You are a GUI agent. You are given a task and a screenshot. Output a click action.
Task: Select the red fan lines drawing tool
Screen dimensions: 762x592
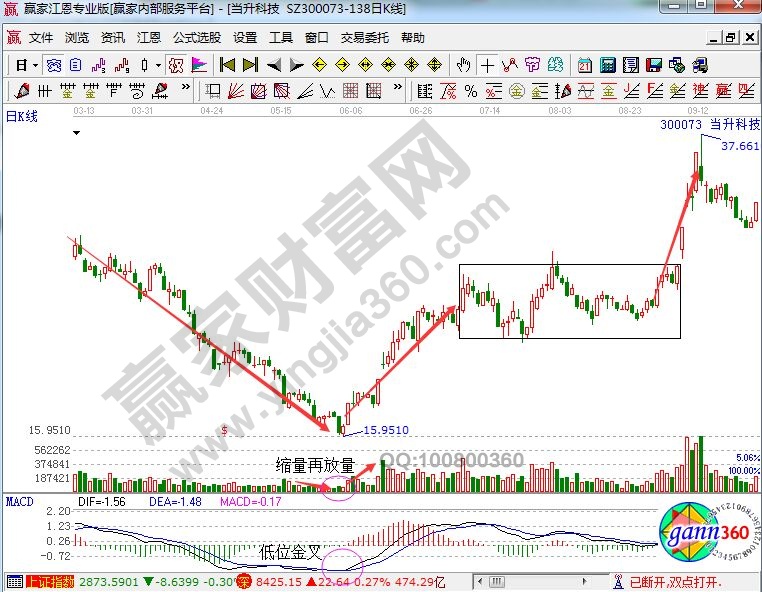point(237,91)
